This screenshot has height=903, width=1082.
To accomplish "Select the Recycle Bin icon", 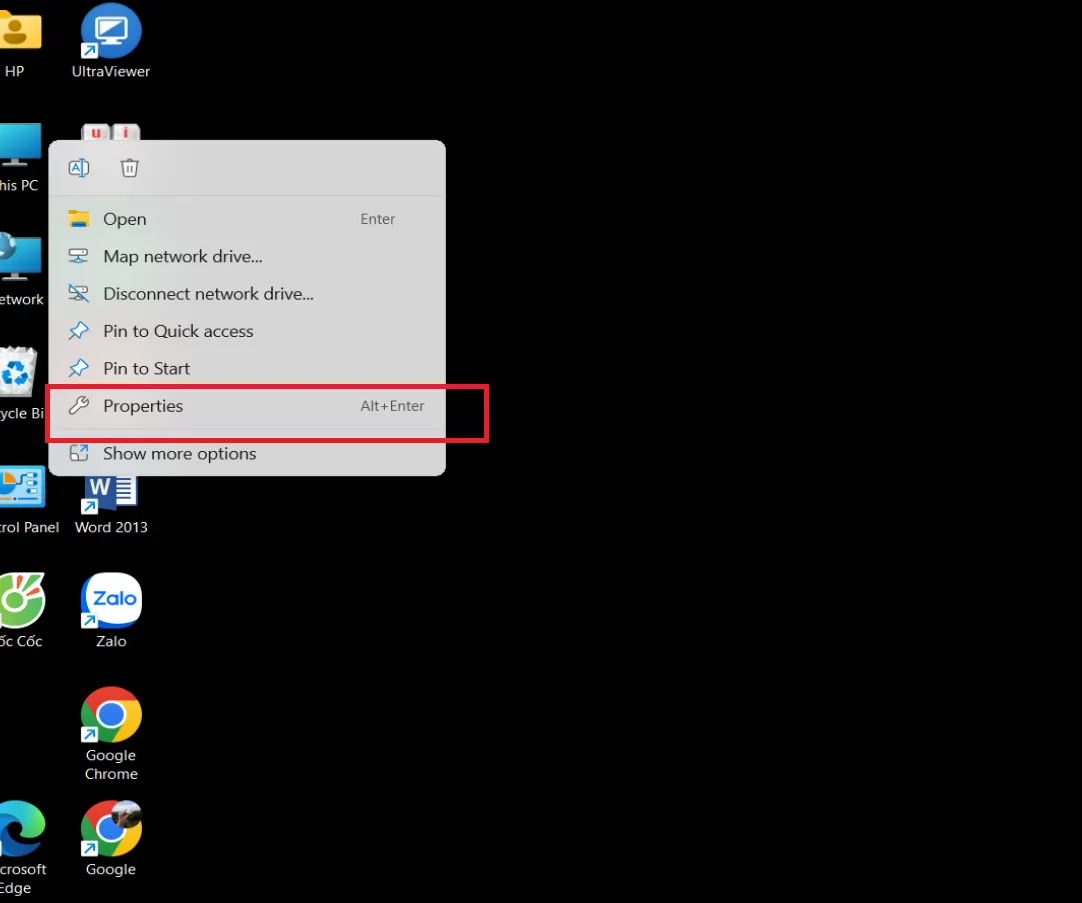I will [18, 375].
